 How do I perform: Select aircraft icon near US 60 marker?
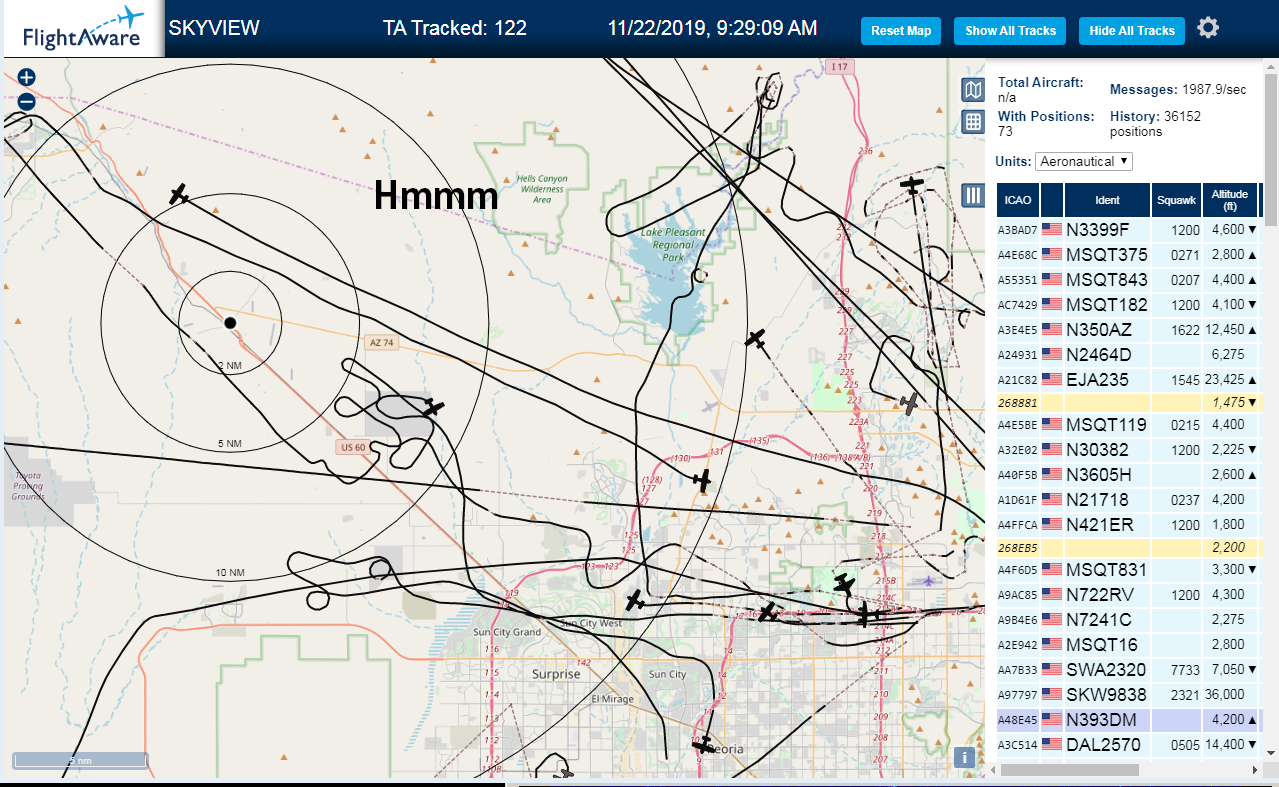click(432, 407)
